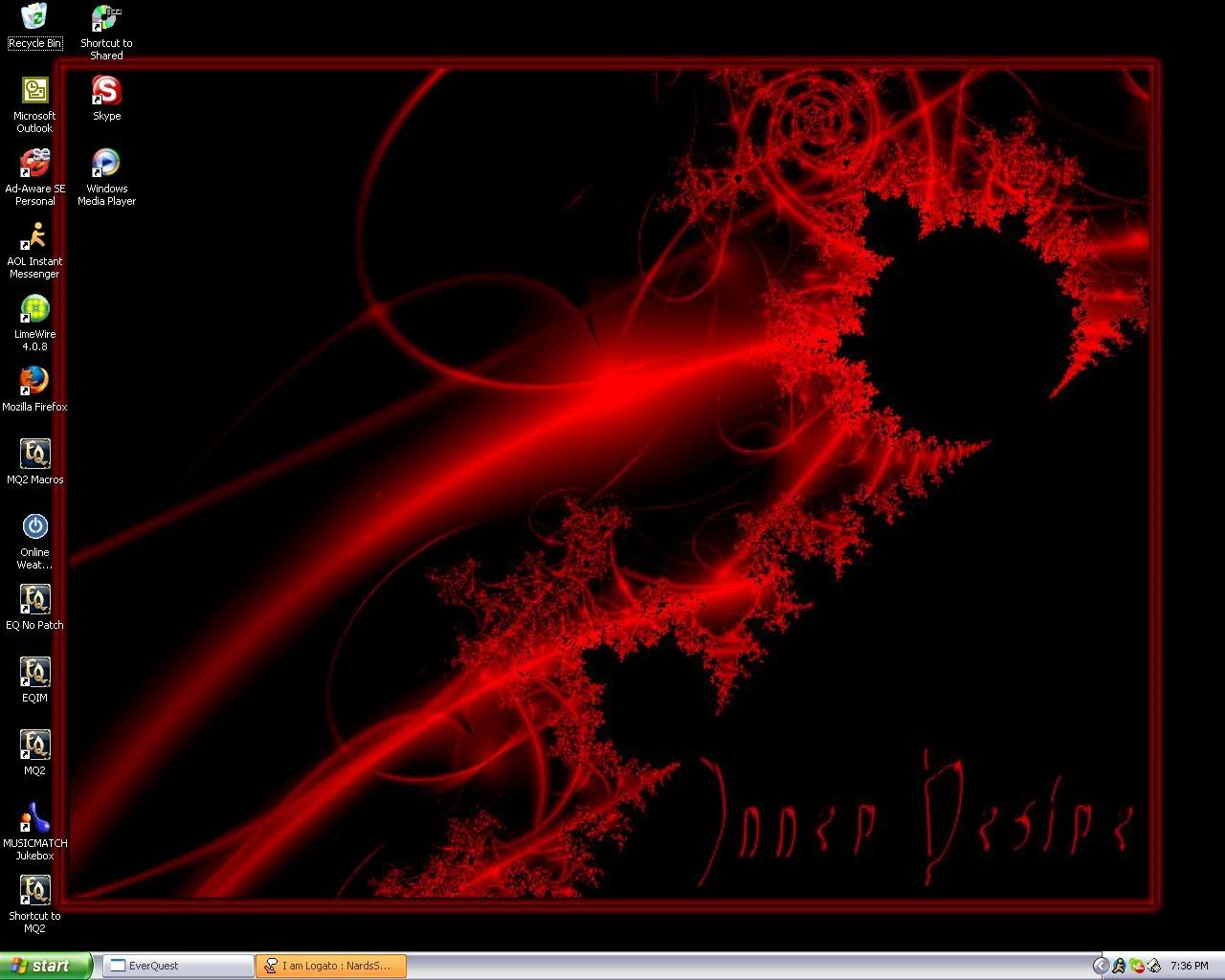The height and width of the screenshot is (980, 1225).
Task: Select the Mozilla Firefox desktop icon
Action: (x=34, y=390)
